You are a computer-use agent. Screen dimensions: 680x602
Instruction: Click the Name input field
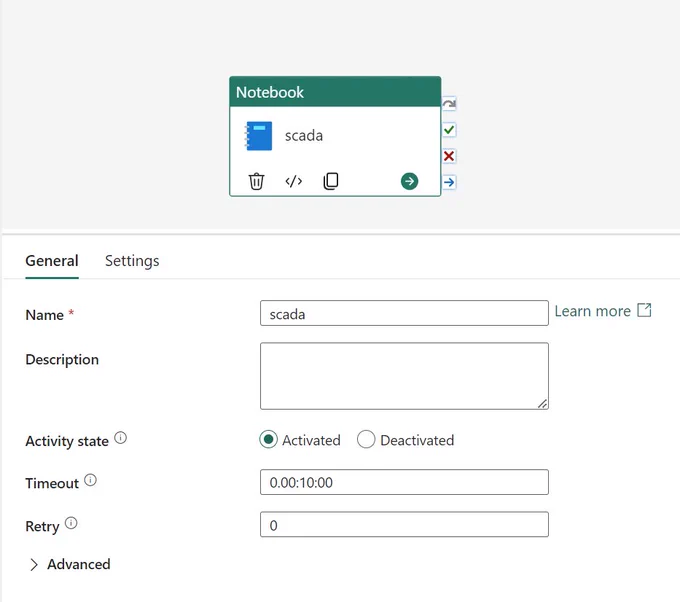click(404, 313)
